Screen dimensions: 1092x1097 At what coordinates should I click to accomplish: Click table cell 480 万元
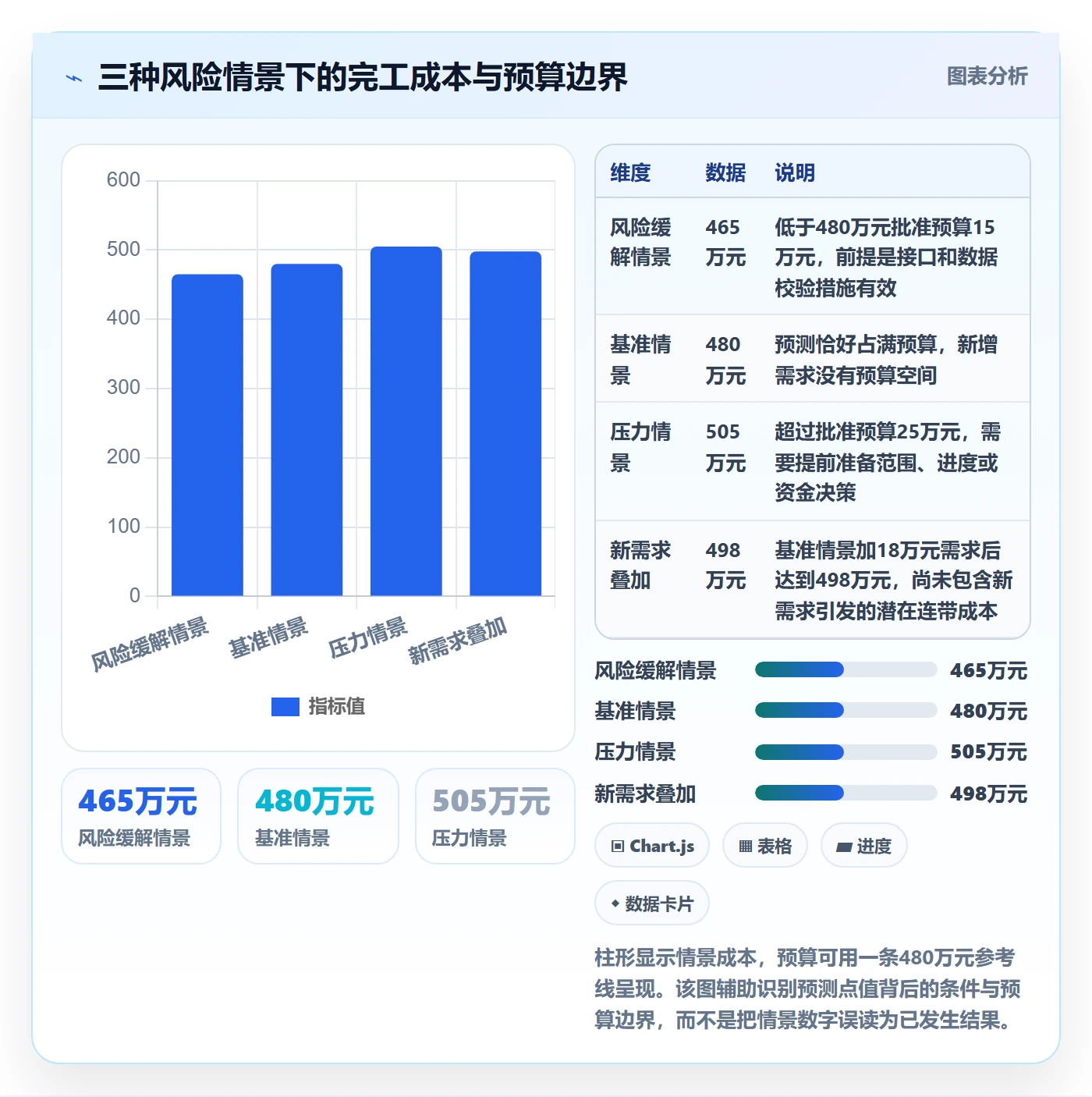(x=725, y=360)
